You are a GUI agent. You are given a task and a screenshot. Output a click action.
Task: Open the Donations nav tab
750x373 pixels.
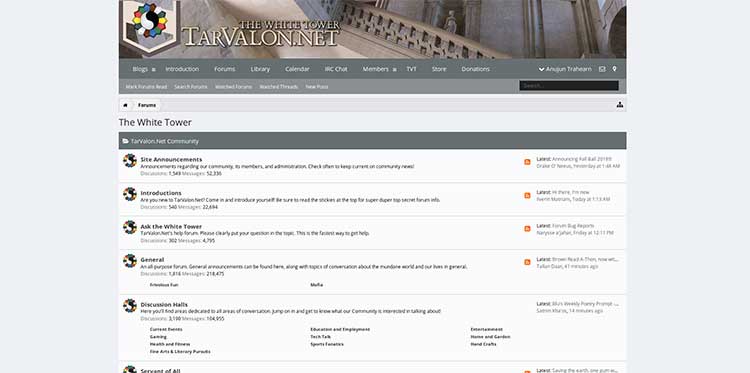[475, 69]
